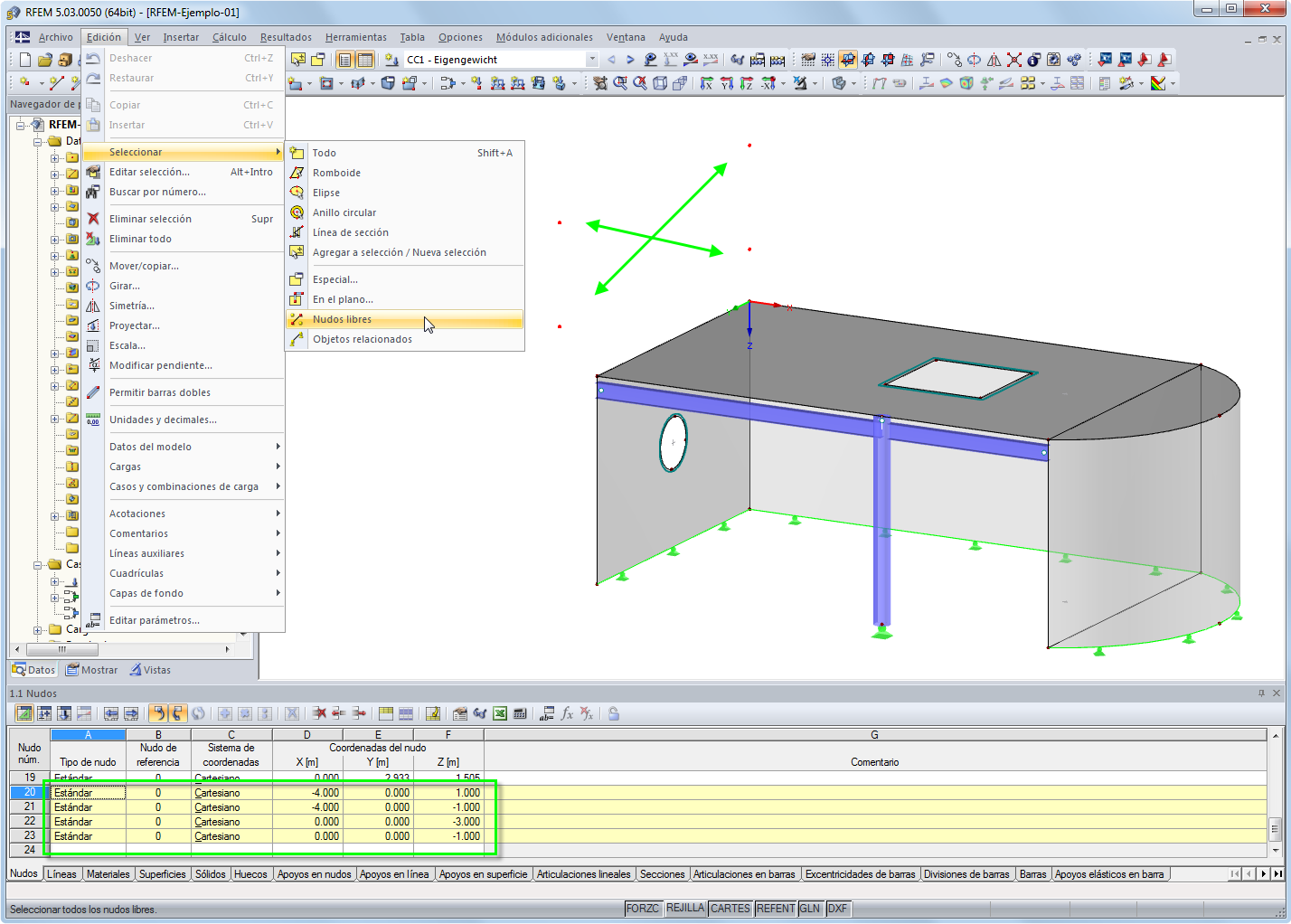Toggle the DXF status bar button
Screen dimensions: 1291x924
tap(838, 909)
